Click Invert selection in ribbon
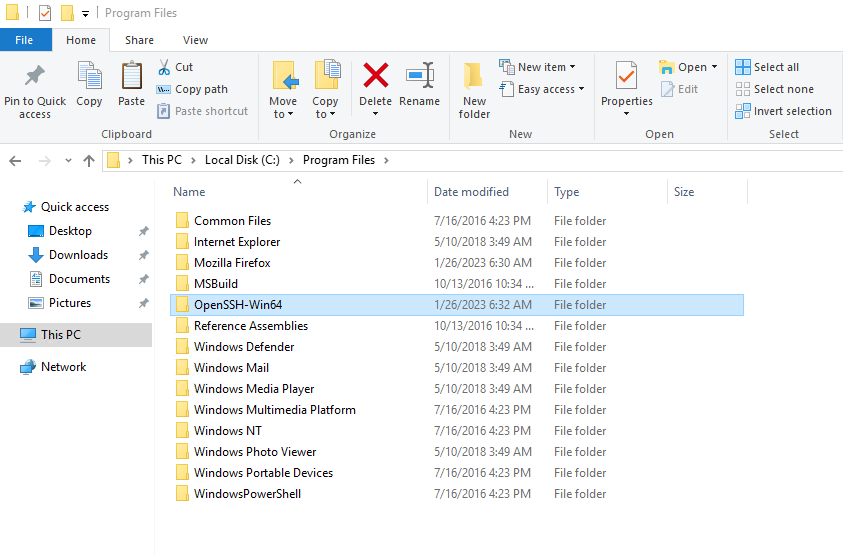 point(783,111)
